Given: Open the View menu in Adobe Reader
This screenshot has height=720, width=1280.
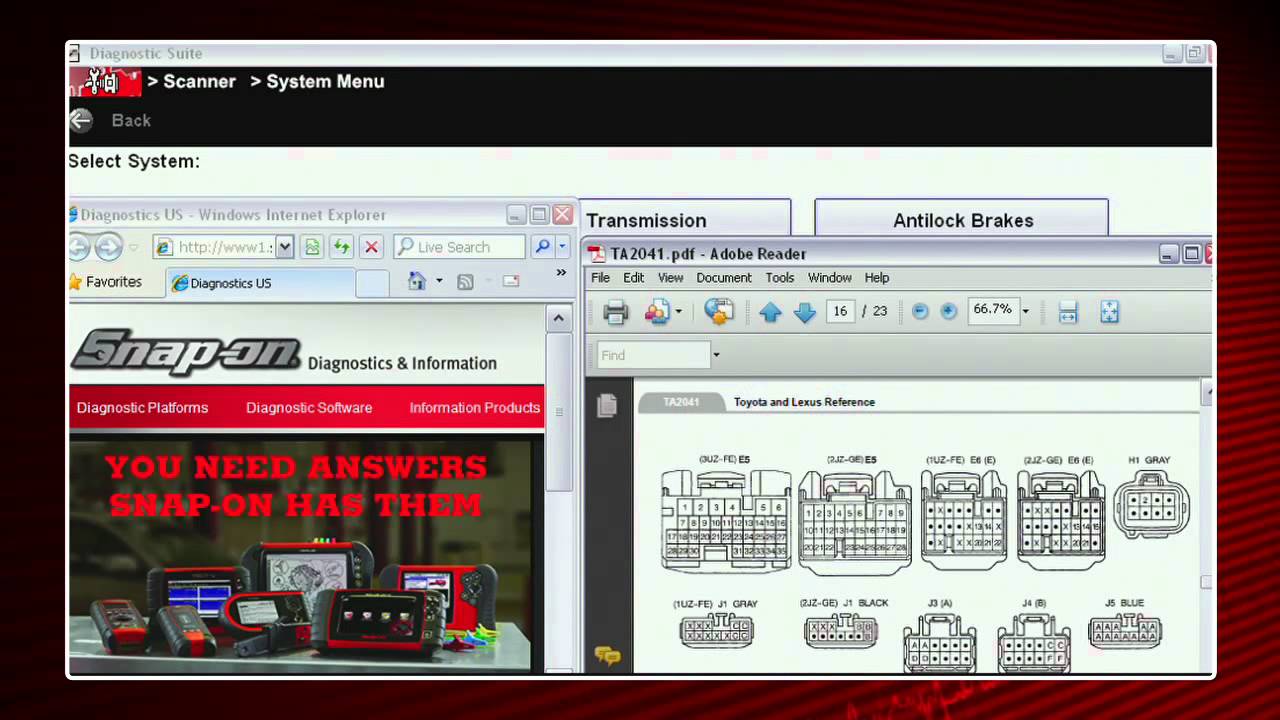Looking at the screenshot, I should click(670, 278).
